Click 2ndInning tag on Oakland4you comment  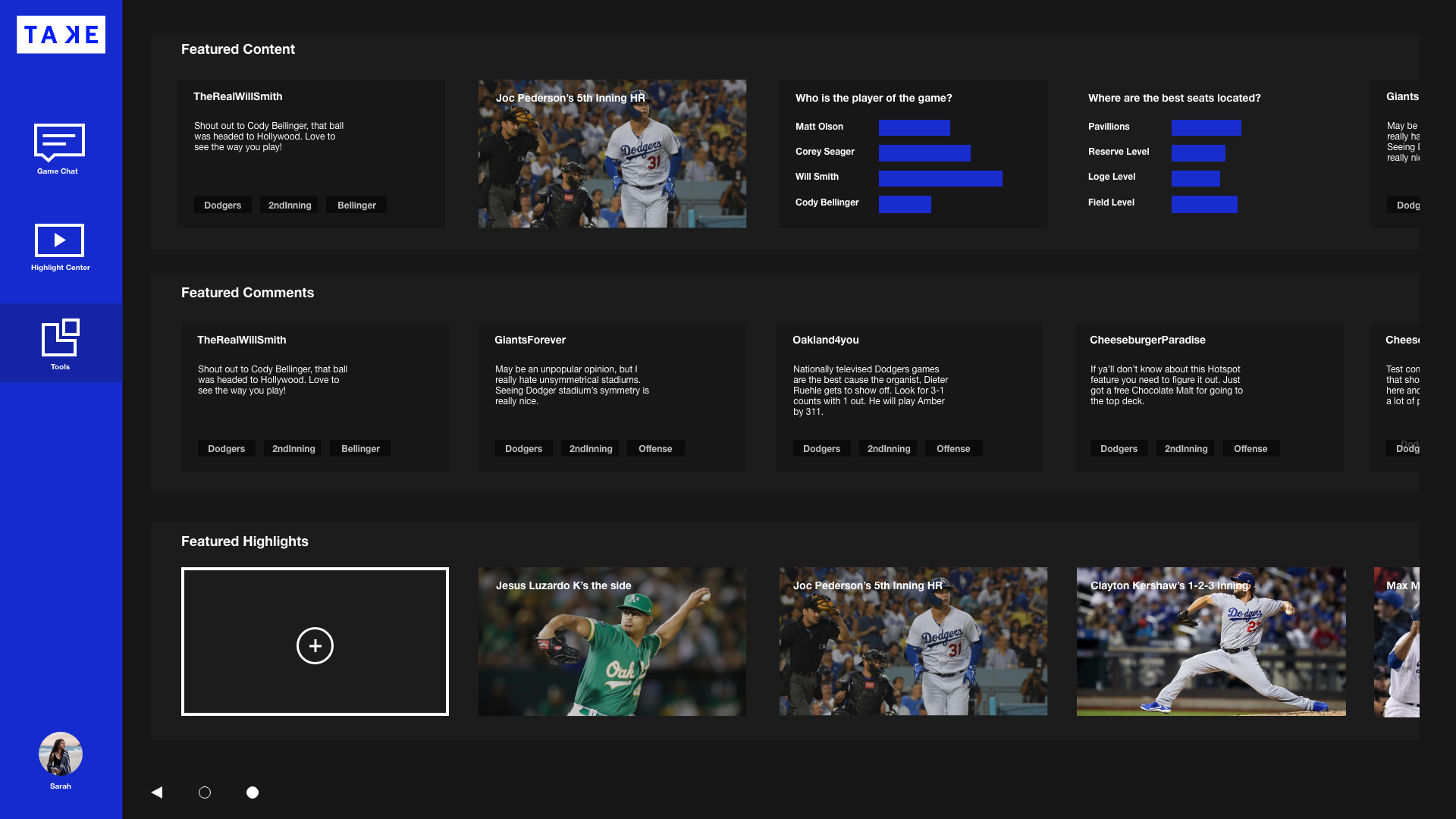[x=888, y=449]
